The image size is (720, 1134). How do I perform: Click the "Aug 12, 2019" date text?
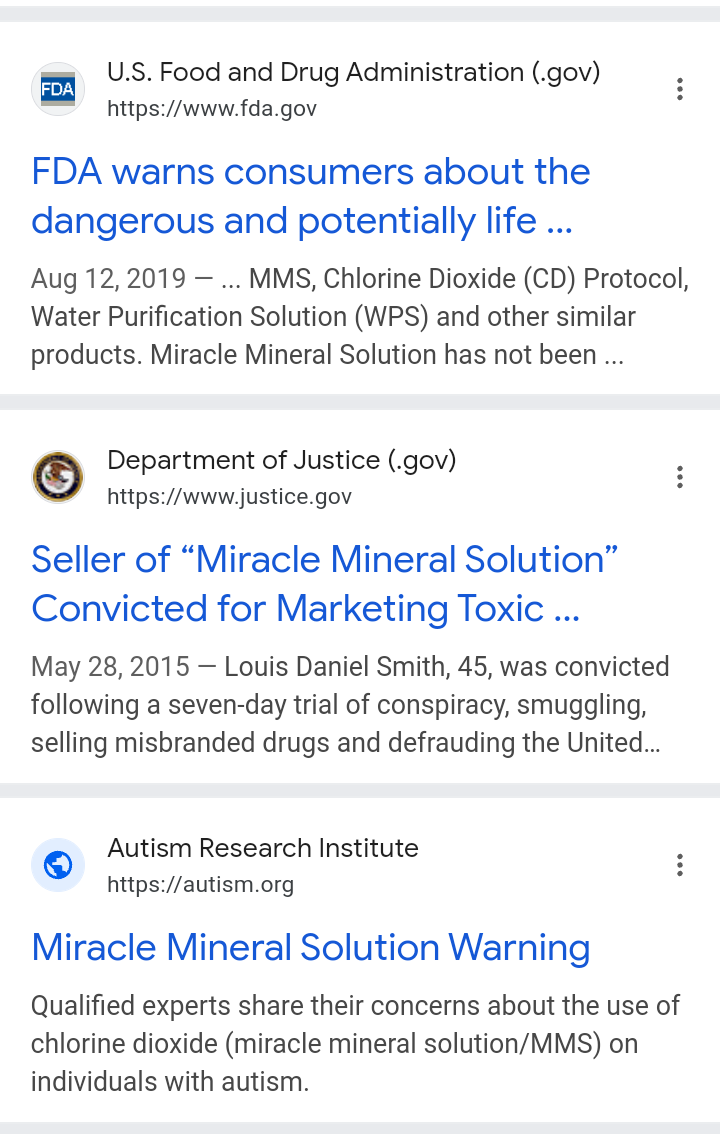tap(108, 279)
